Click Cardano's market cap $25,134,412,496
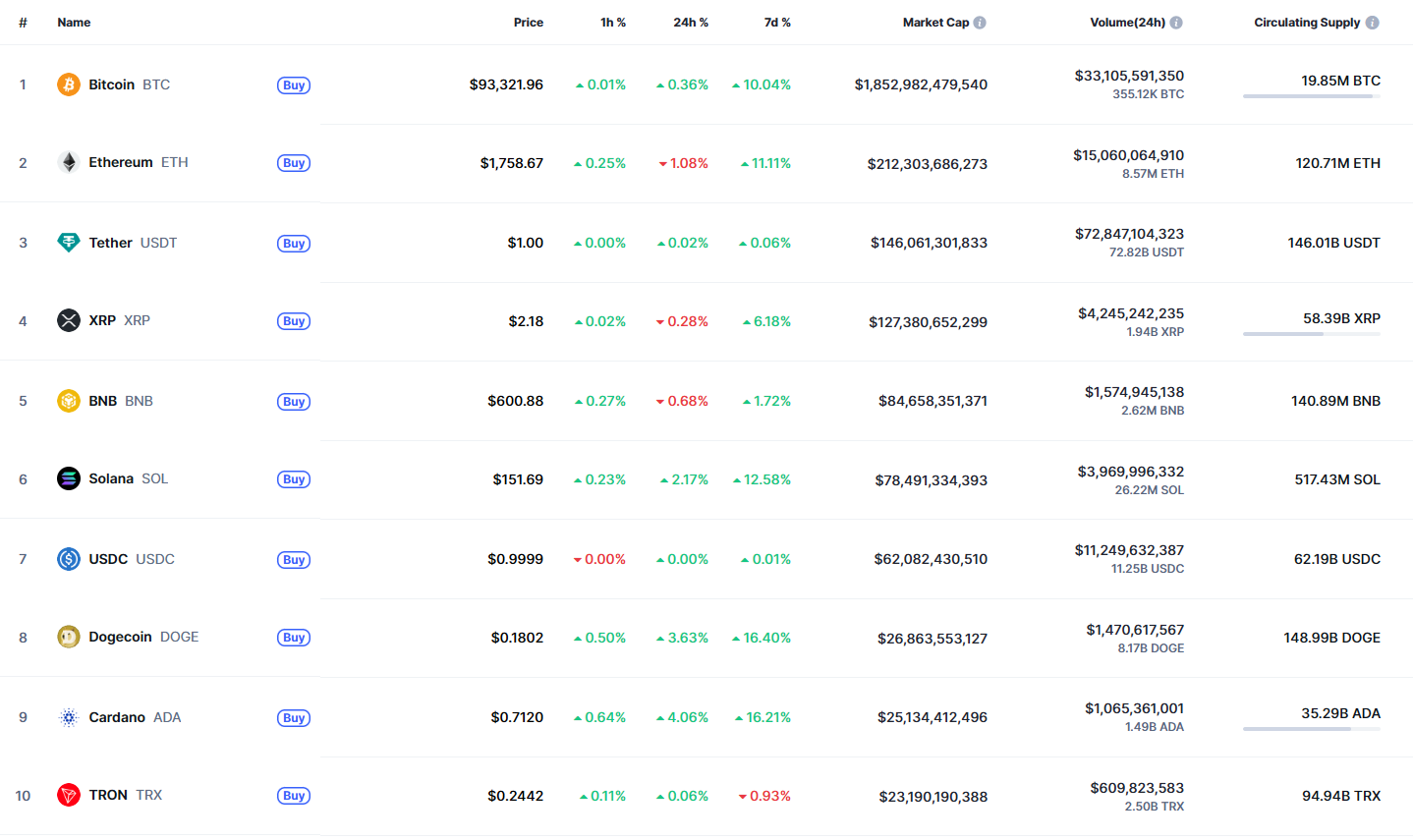Image resolution: width=1413 pixels, height=840 pixels. [x=933, y=717]
